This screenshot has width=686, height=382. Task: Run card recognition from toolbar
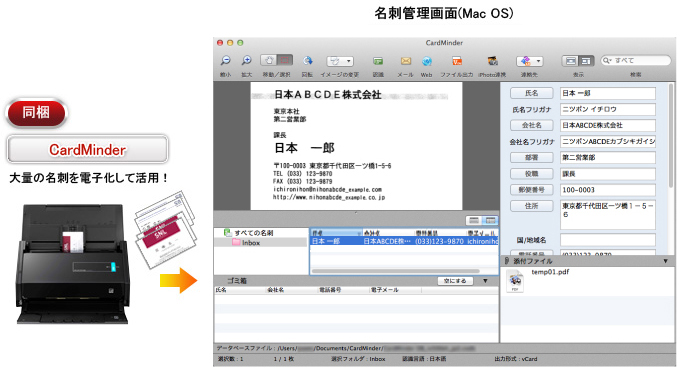pos(378,61)
